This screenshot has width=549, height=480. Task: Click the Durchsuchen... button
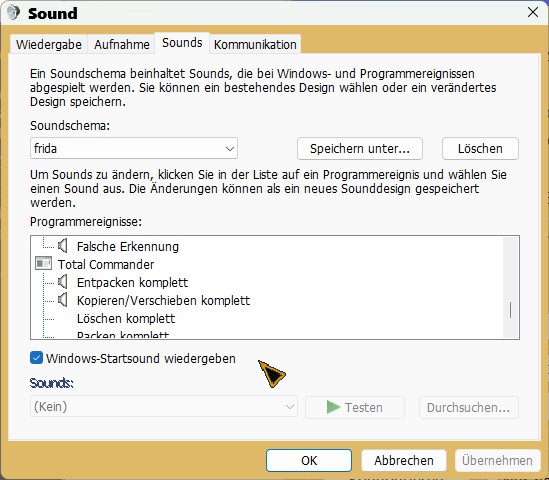(x=468, y=408)
